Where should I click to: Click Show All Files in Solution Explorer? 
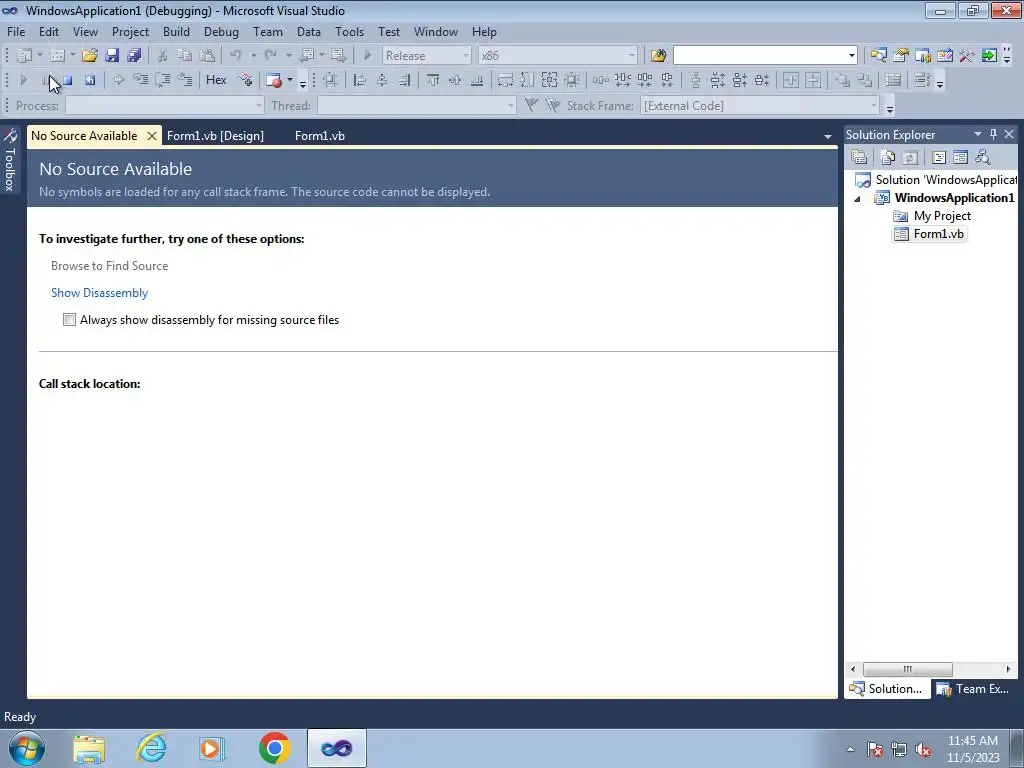887,157
